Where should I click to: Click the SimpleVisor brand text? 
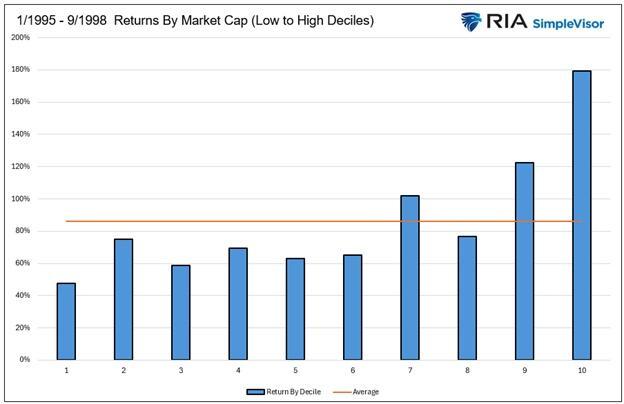[x=571, y=20]
